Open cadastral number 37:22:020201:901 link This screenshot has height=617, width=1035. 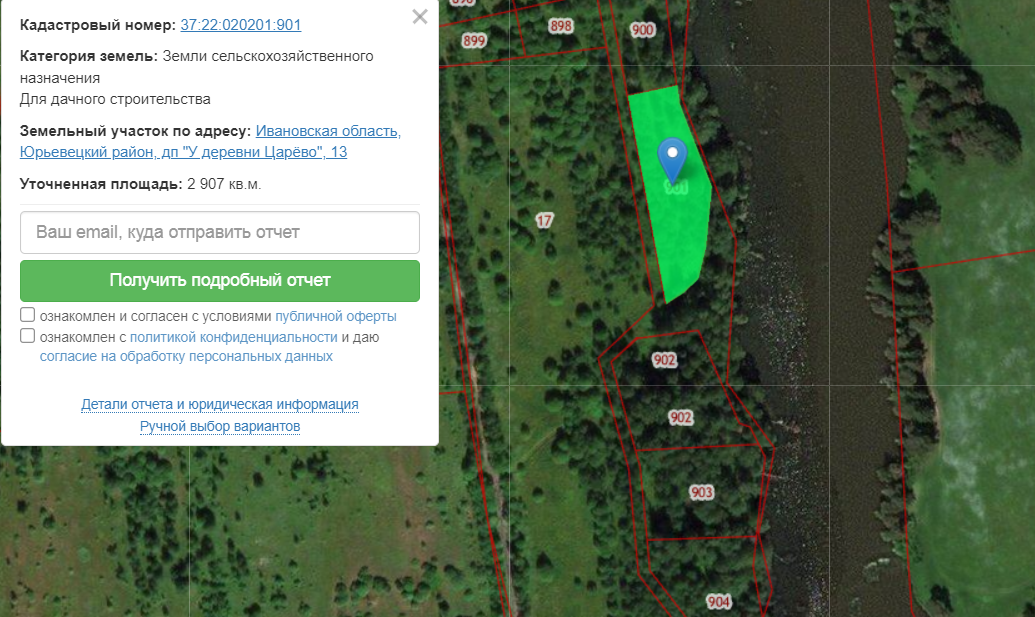(241, 25)
